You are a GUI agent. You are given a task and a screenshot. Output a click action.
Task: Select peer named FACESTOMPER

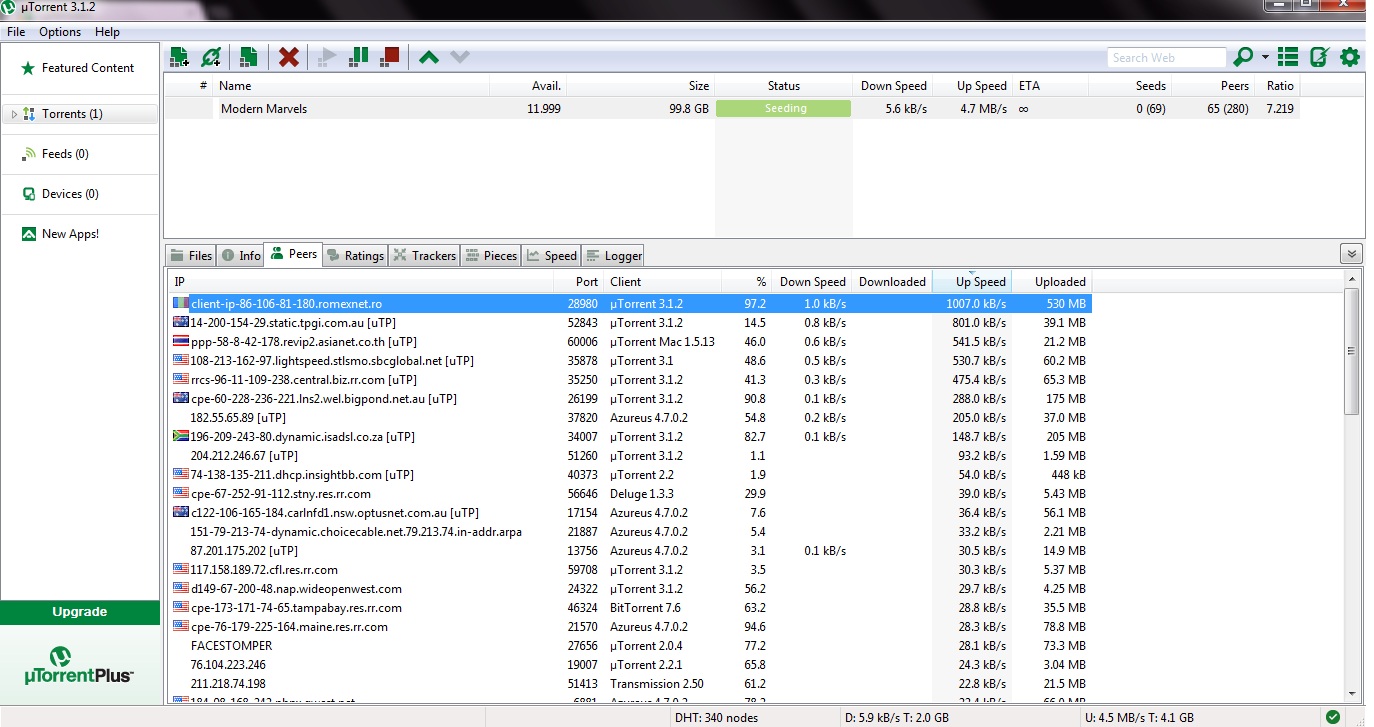pos(630,645)
